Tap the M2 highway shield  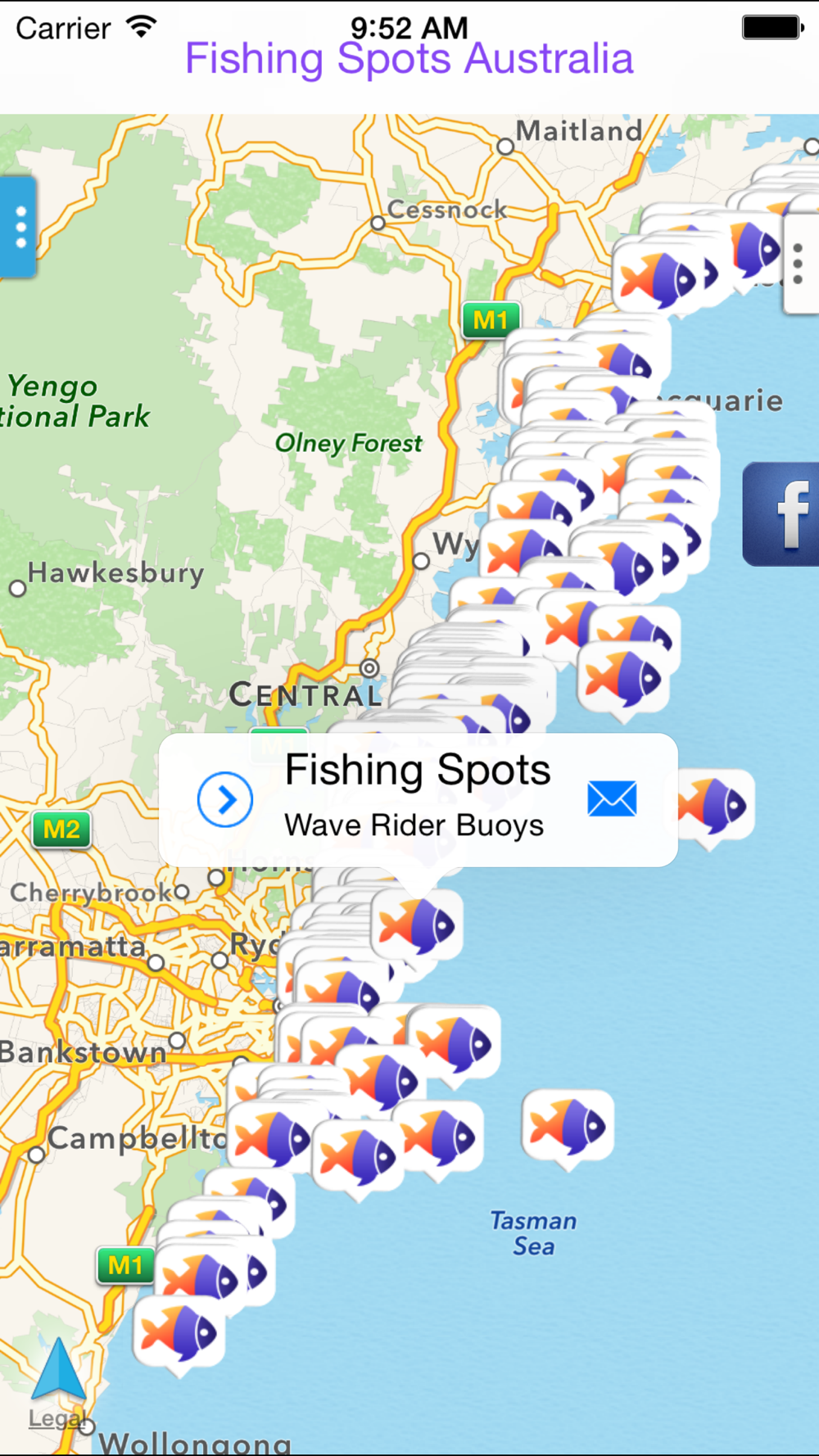(62, 830)
